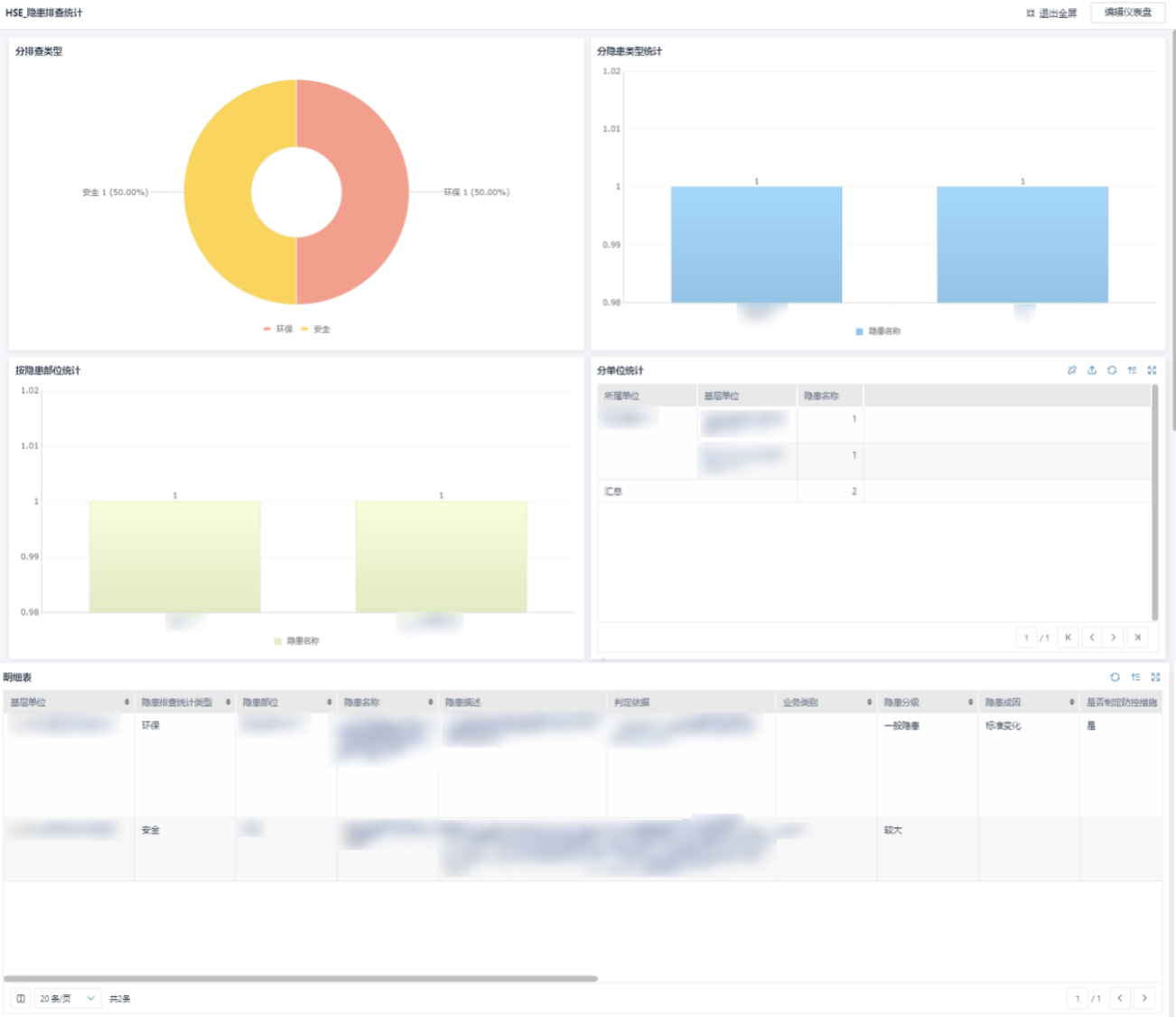Click the sort icon in 明细表 toolbar
Screen dimensions: 1176x1017
tap(1135, 677)
